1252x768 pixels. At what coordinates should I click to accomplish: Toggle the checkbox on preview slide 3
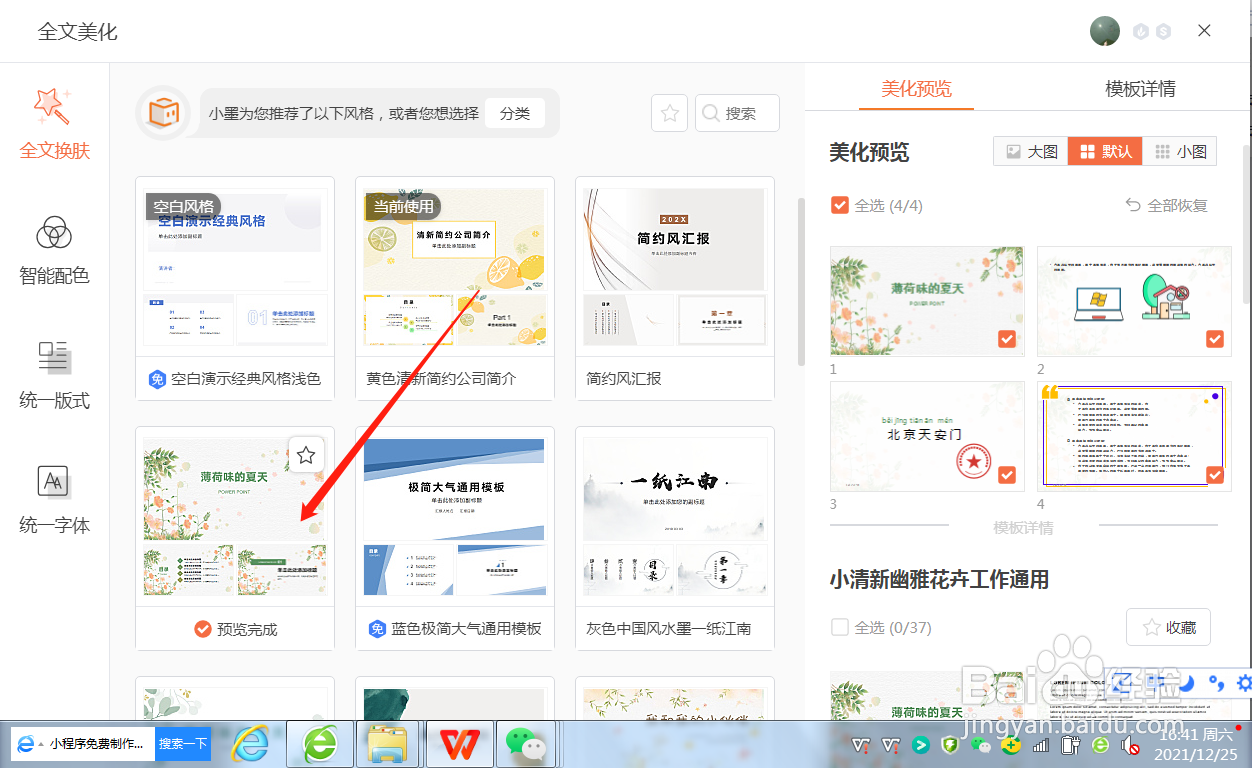(1007, 474)
